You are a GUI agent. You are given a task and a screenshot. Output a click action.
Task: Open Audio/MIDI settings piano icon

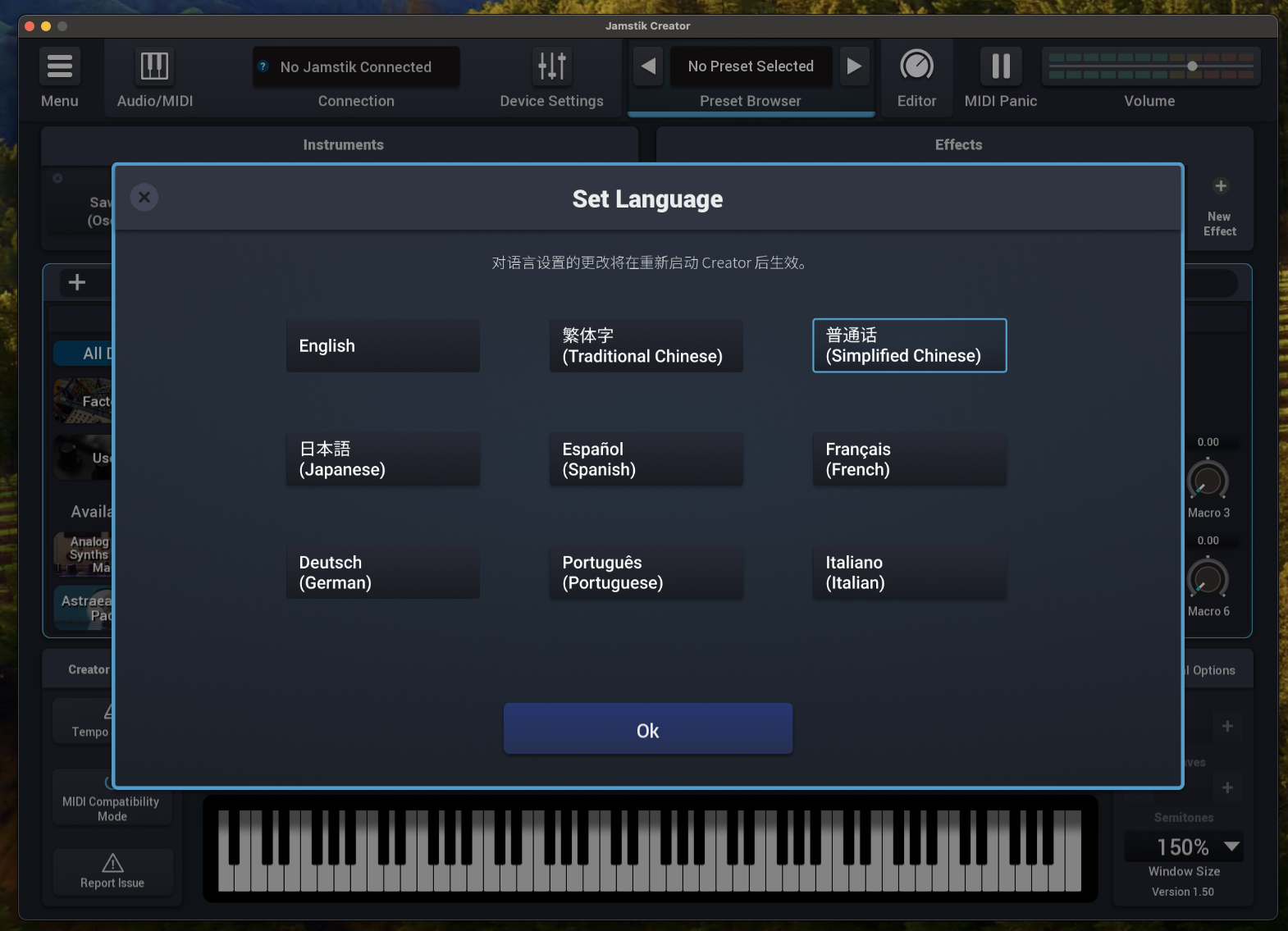154,66
